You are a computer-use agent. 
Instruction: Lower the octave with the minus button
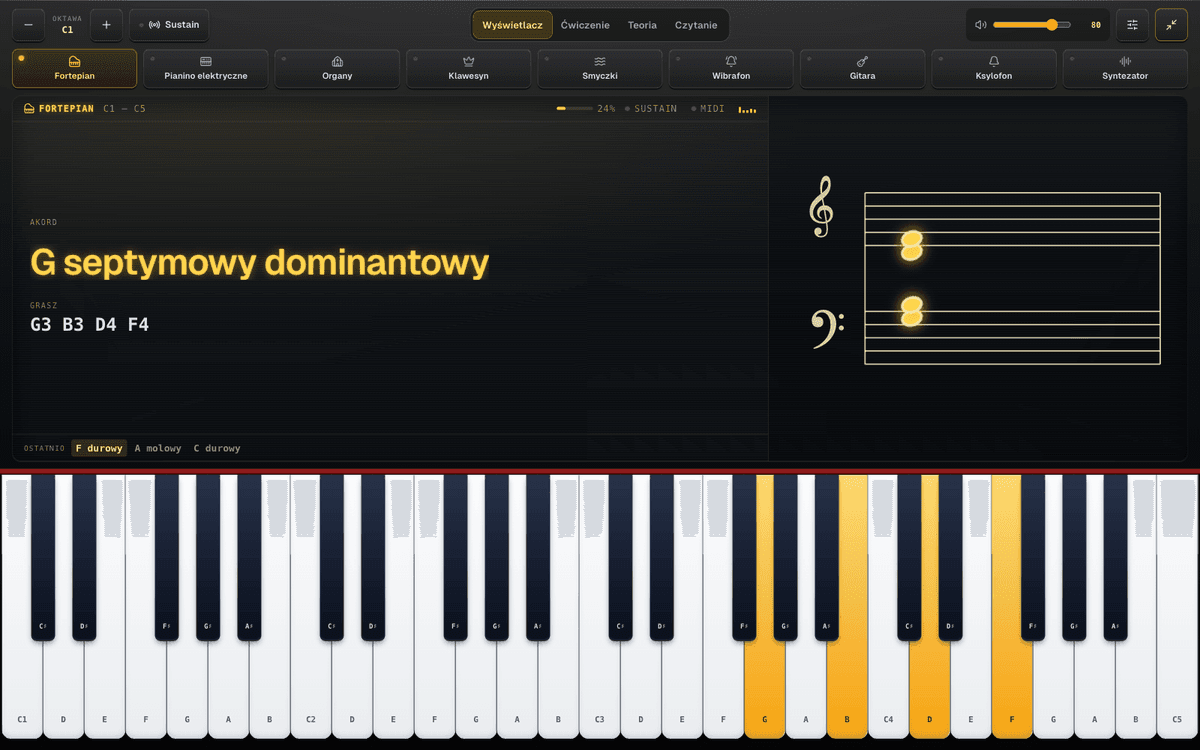point(28,25)
